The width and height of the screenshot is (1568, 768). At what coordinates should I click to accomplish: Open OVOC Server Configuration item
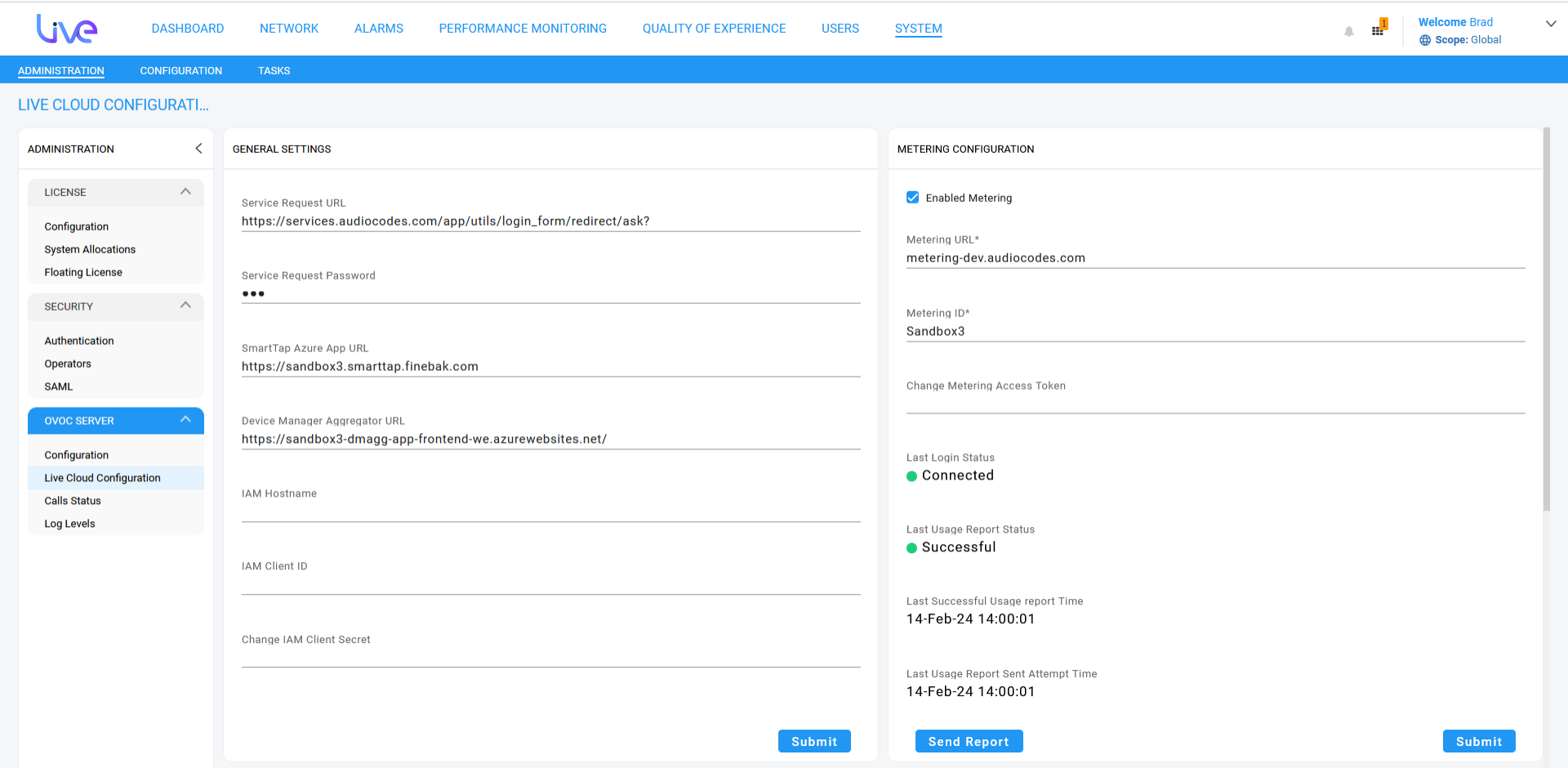[77, 455]
